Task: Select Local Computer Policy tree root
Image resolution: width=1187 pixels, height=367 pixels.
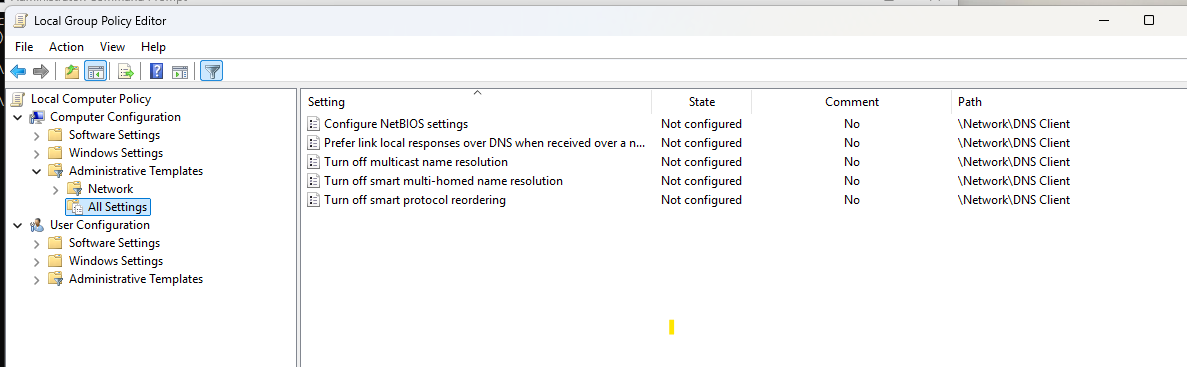Action: click(91, 99)
